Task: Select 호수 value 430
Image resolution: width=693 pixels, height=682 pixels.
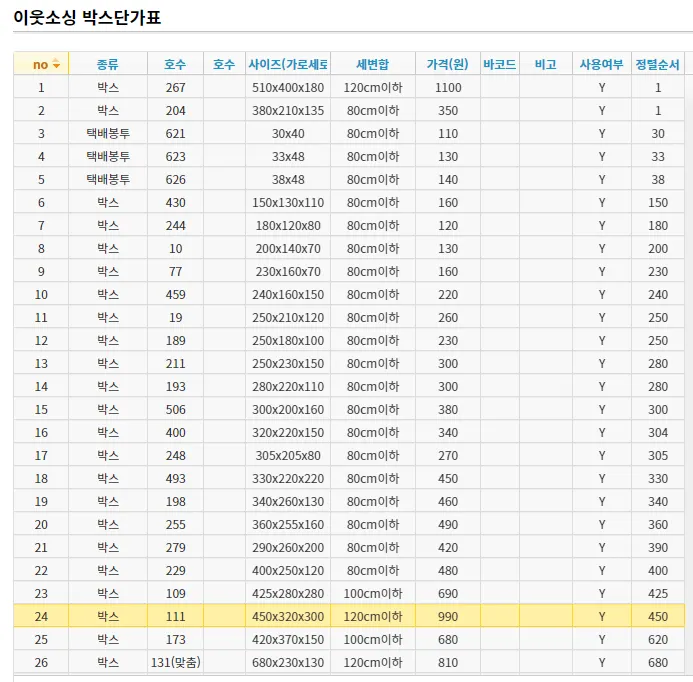Action: tap(175, 202)
